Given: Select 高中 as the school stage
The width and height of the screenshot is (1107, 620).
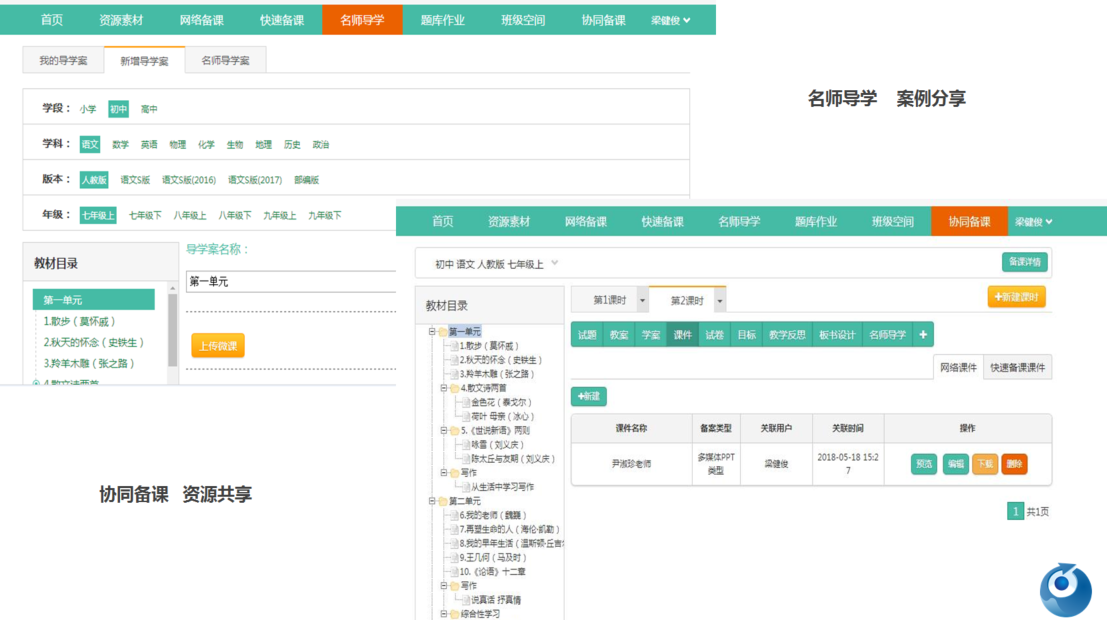Looking at the screenshot, I should pos(149,109).
